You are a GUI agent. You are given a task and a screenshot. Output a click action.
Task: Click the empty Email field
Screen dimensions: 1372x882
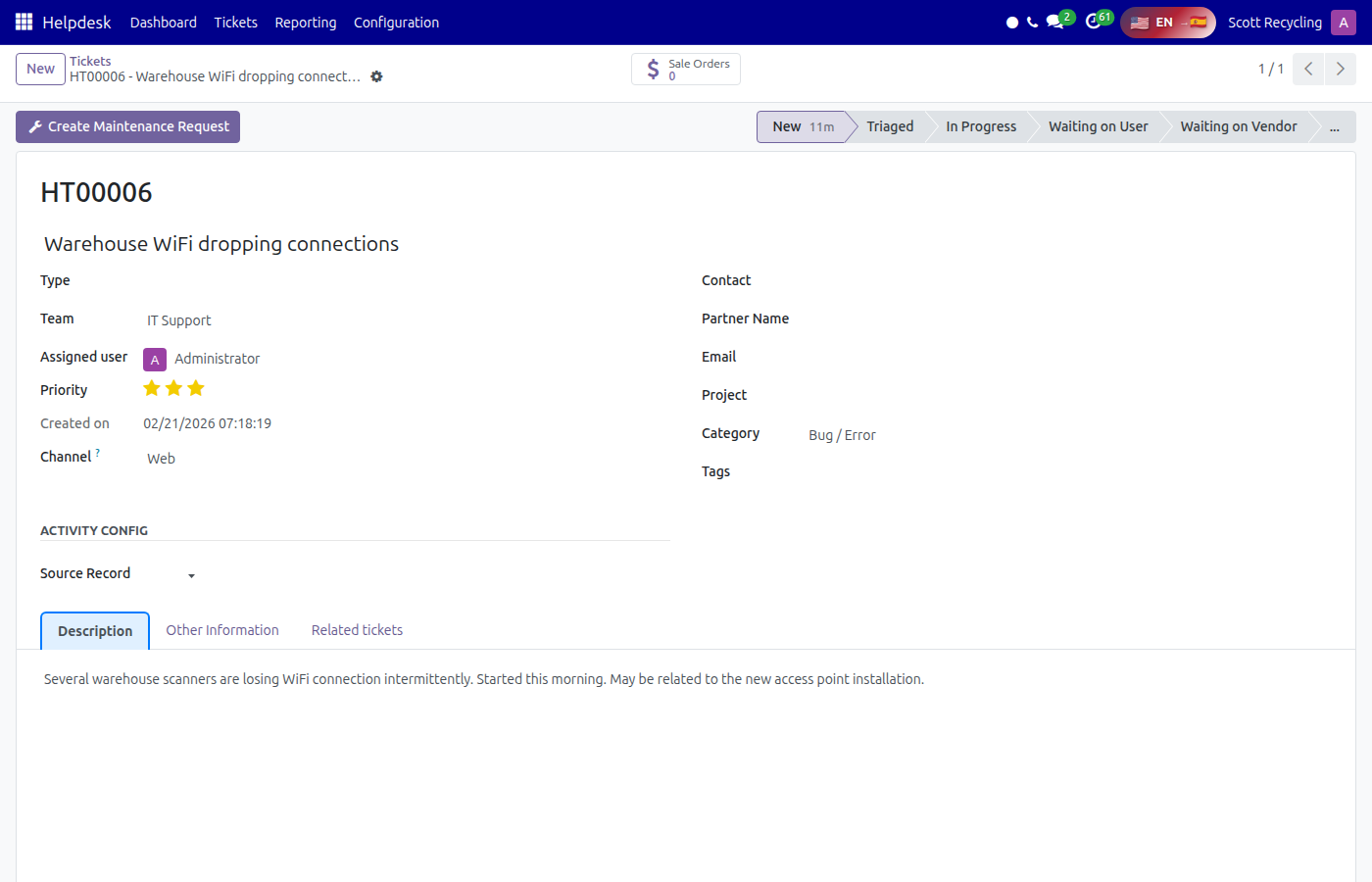click(x=1068, y=359)
